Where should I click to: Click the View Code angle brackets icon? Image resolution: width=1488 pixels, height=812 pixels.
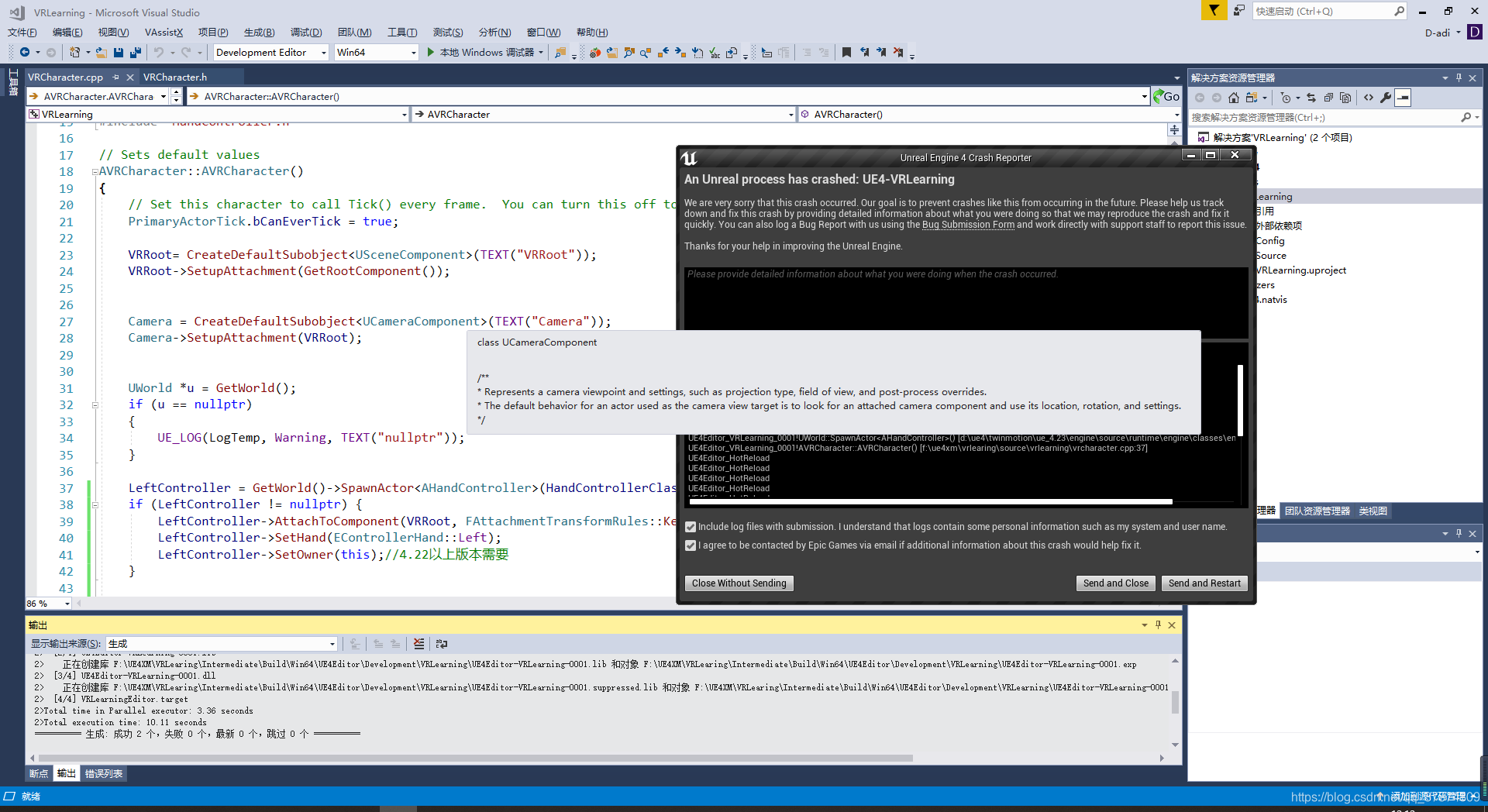1369,98
